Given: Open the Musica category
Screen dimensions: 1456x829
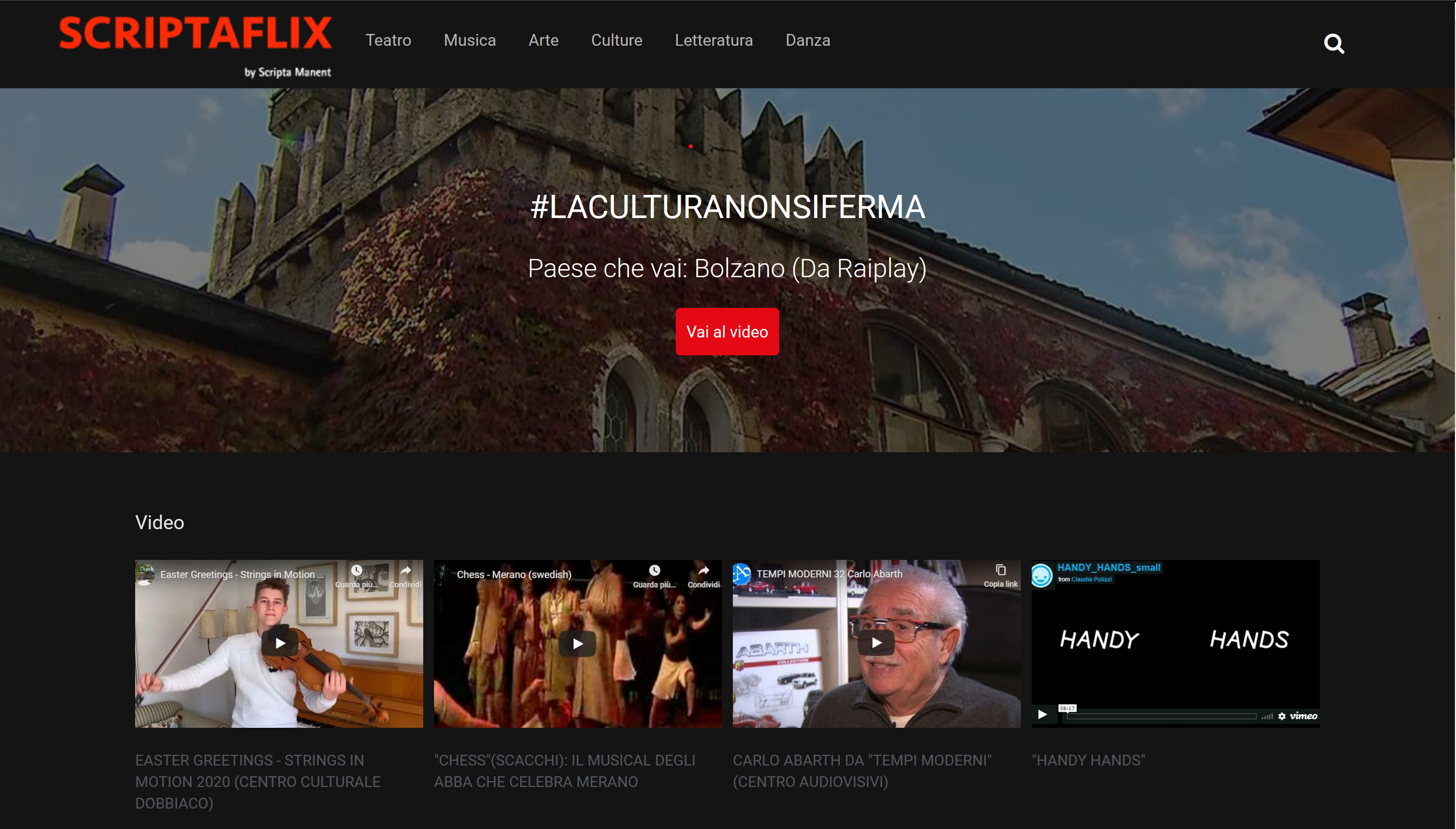Looking at the screenshot, I should [x=469, y=40].
